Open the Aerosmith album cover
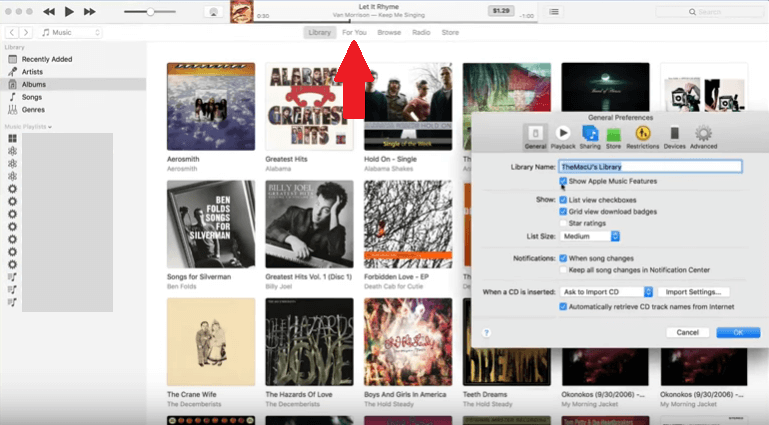The height and width of the screenshot is (425, 769). coord(211,106)
